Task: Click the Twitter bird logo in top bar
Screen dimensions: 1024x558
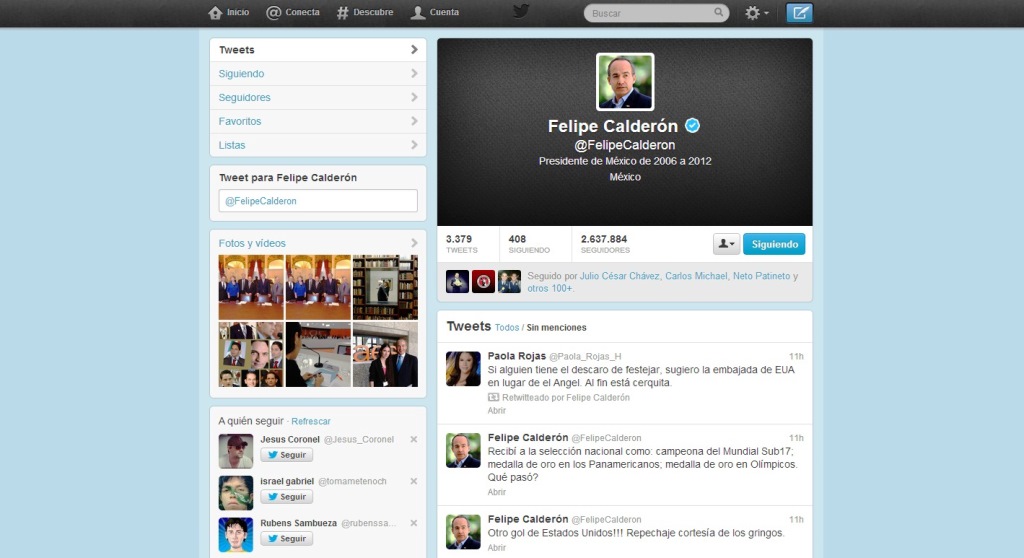Action: coord(520,12)
